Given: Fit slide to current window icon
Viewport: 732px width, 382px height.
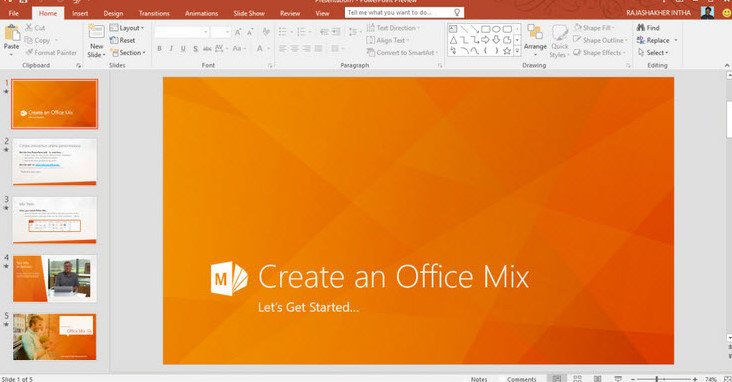Looking at the screenshot, I should (x=727, y=379).
